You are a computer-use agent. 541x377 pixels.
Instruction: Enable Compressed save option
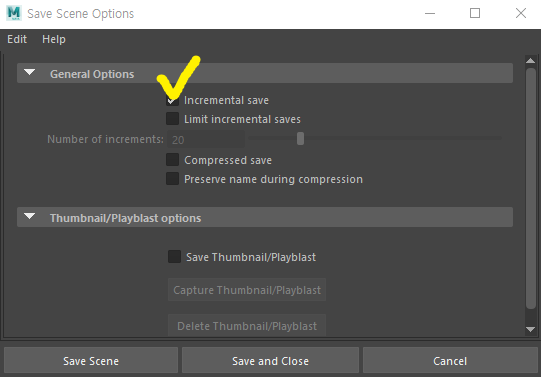coord(173,160)
